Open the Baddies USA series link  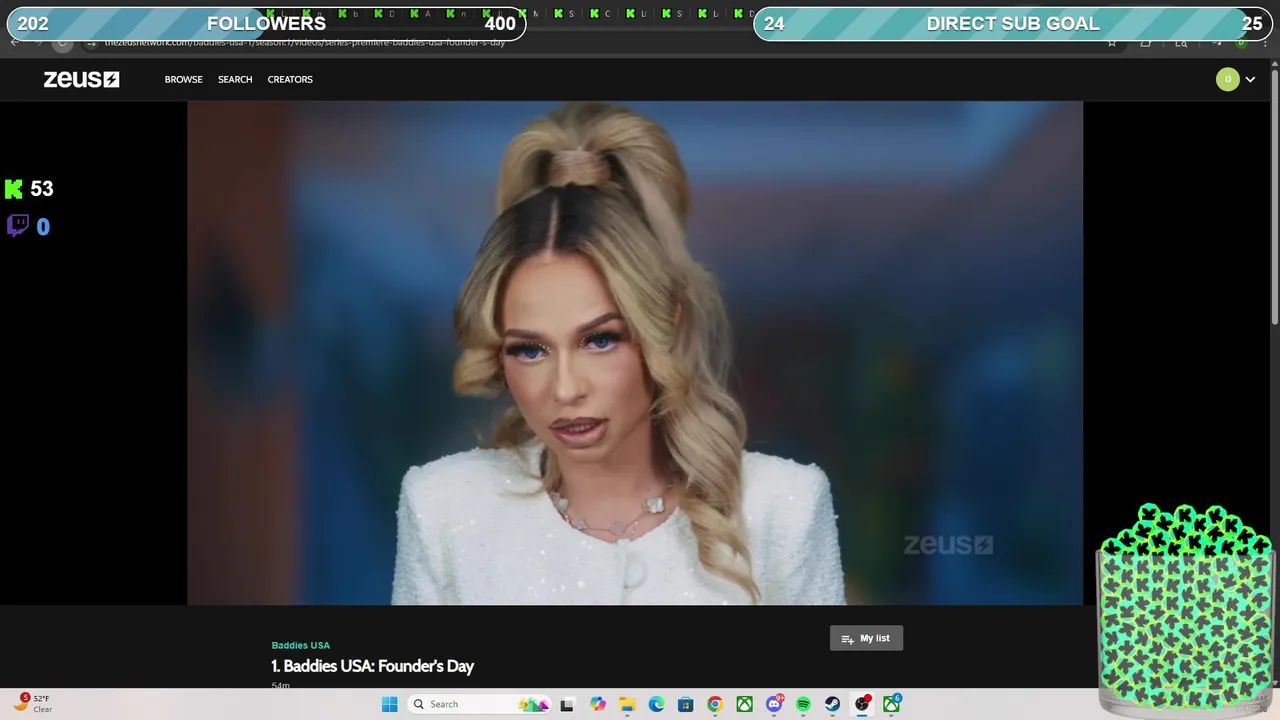(300, 645)
